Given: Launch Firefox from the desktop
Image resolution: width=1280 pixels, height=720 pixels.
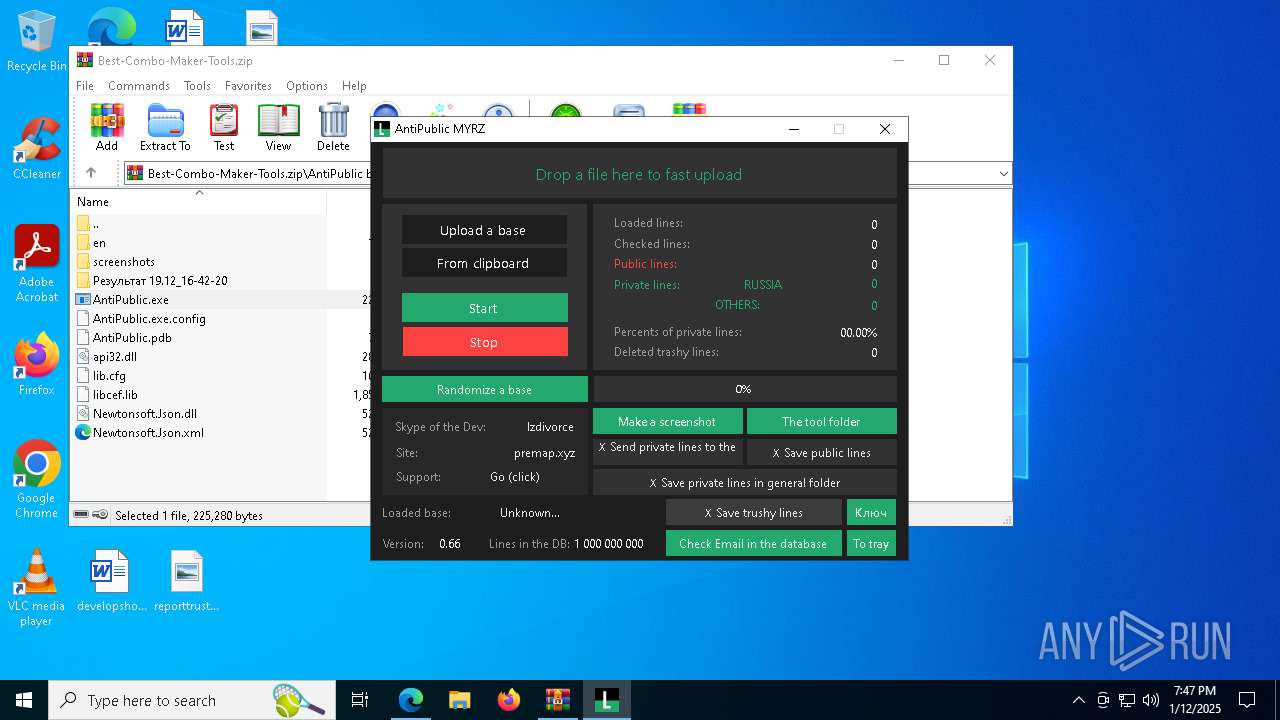Looking at the screenshot, I should pyautogui.click(x=36, y=364).
